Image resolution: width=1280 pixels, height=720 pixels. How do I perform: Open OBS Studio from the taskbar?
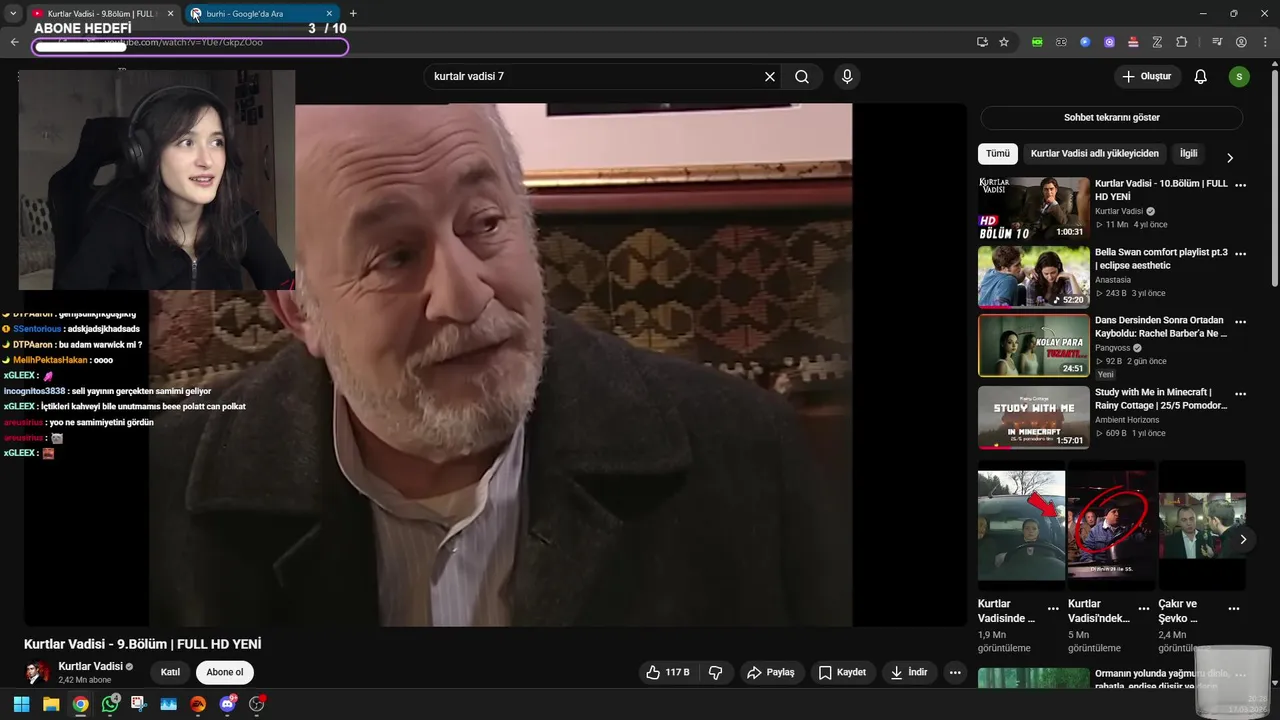click(x=257, y=704)
